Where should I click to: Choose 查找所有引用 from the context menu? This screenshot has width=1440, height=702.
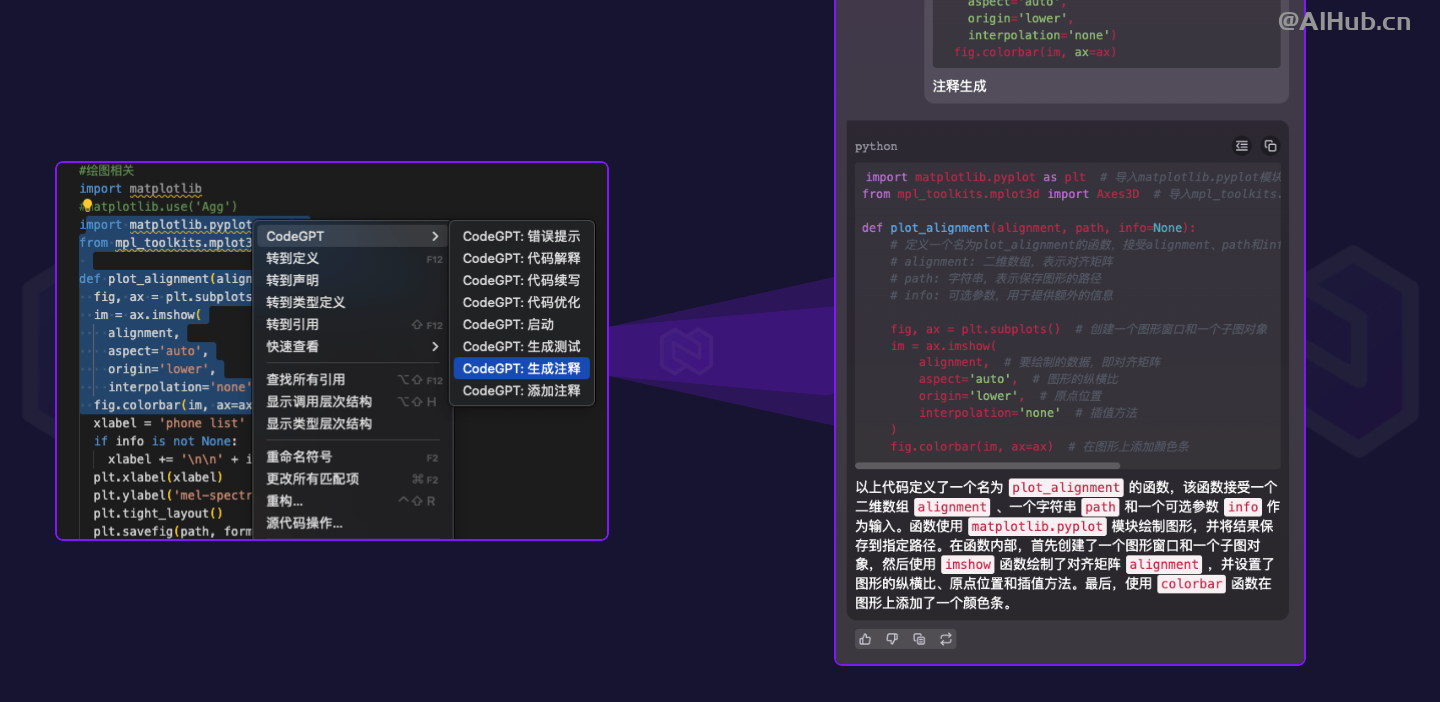pyautogui.click(x=353, y=379)
